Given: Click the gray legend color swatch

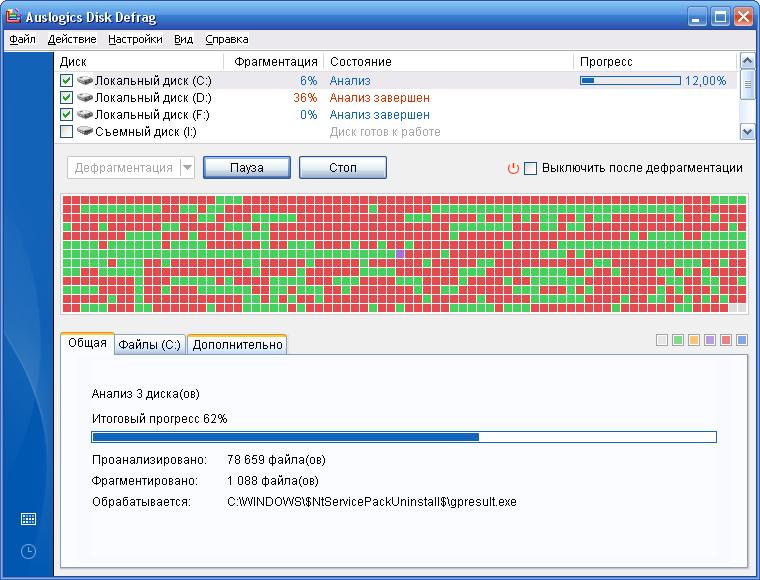Looking at the screenshot, I should [662, 340].
